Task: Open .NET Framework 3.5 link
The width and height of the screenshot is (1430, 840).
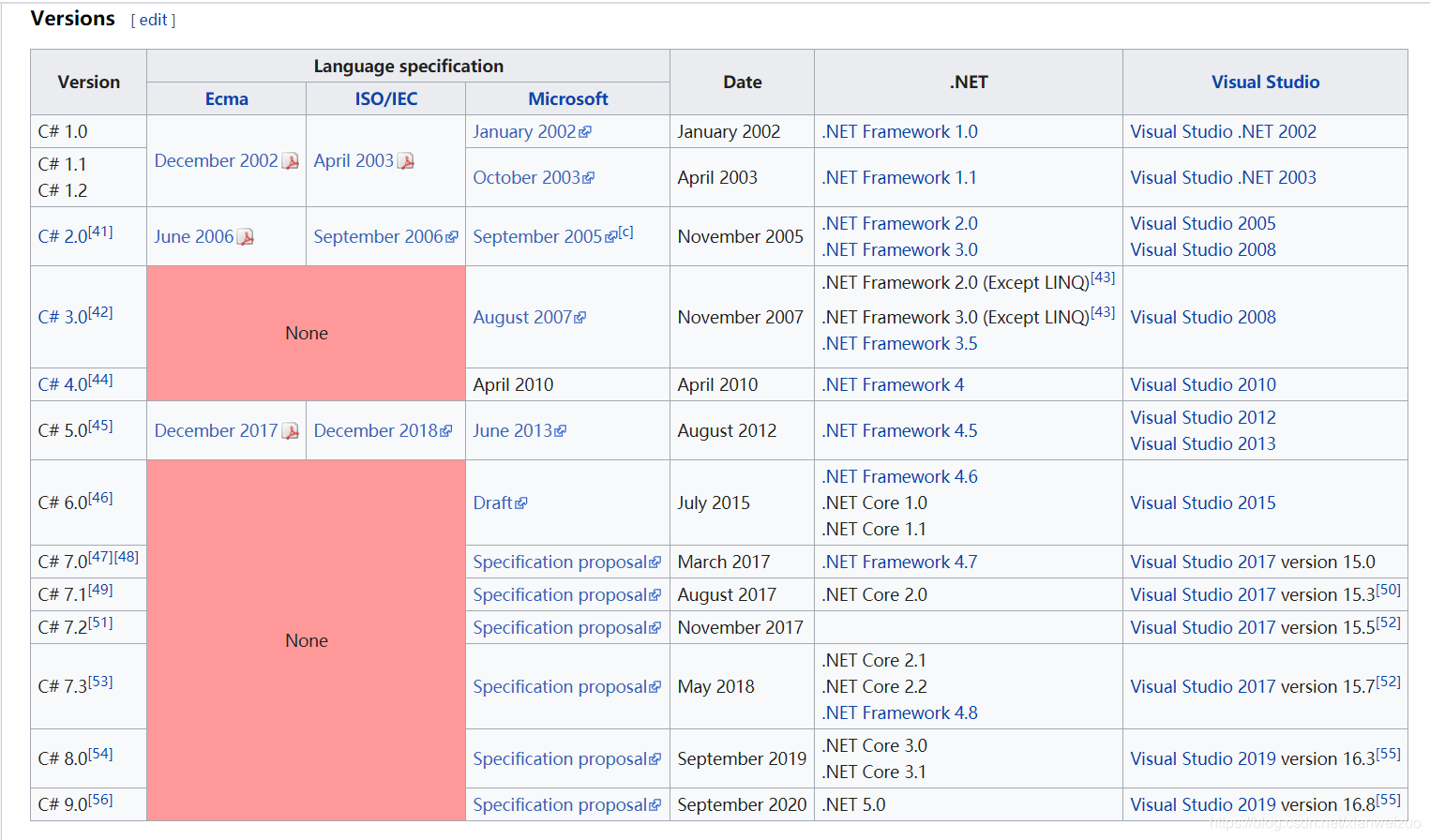Action: pyautogui.click(x=900, y=343)
